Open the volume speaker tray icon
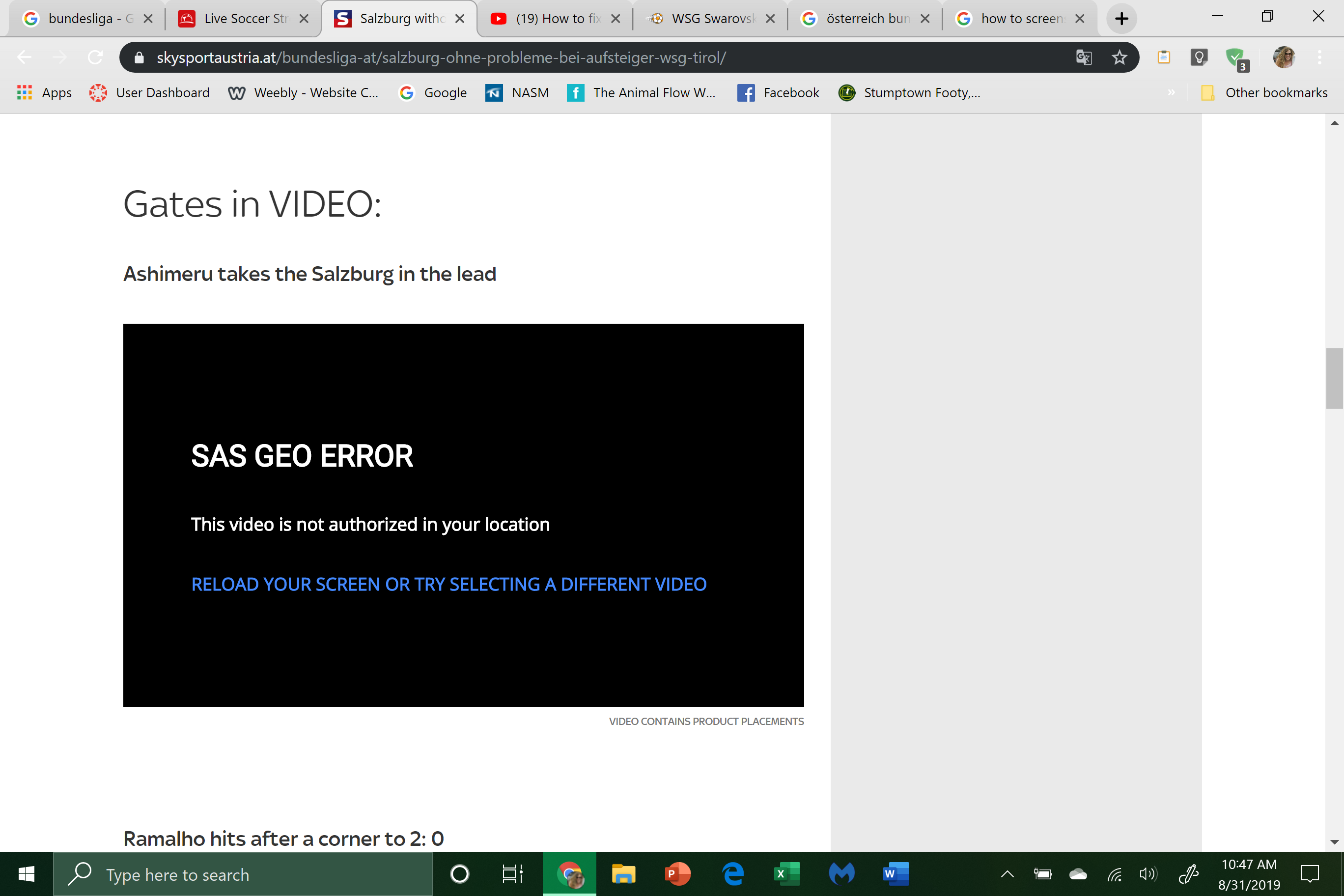1344x896 pixels. point(1148,874)
